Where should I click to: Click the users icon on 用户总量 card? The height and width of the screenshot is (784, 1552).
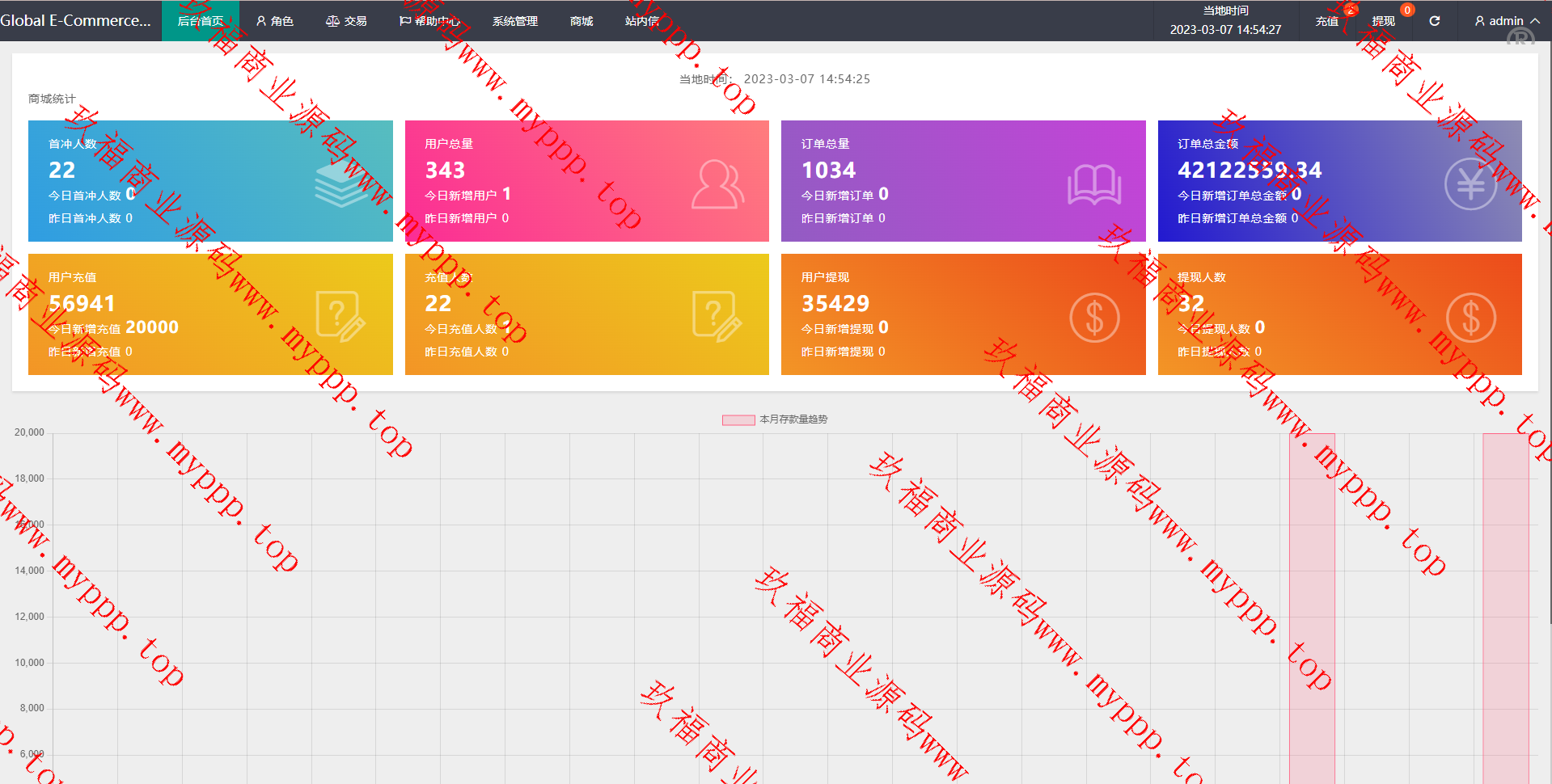[717, 184]
